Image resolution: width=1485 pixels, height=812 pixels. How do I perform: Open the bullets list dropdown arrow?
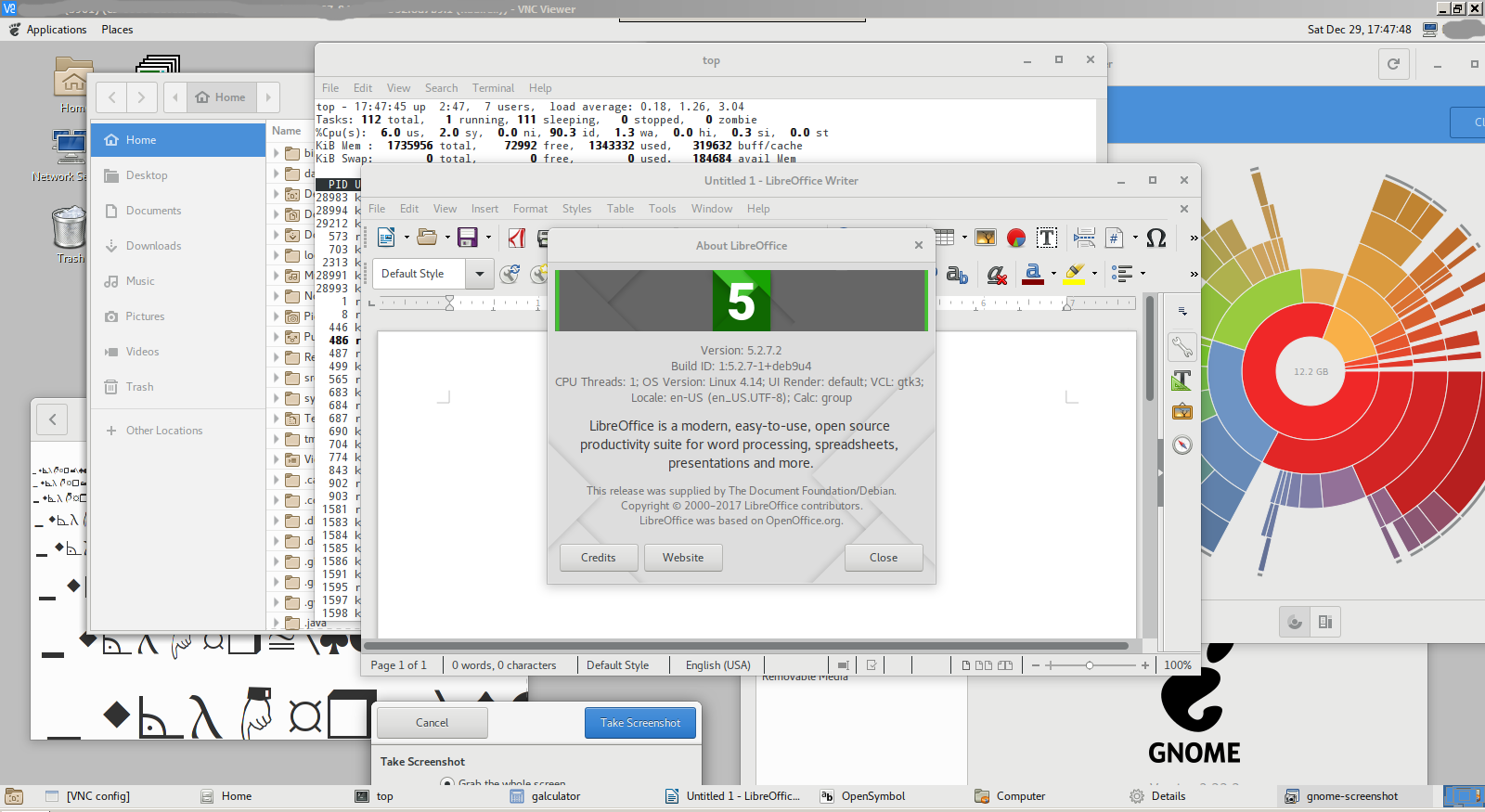pos(1143,274)
